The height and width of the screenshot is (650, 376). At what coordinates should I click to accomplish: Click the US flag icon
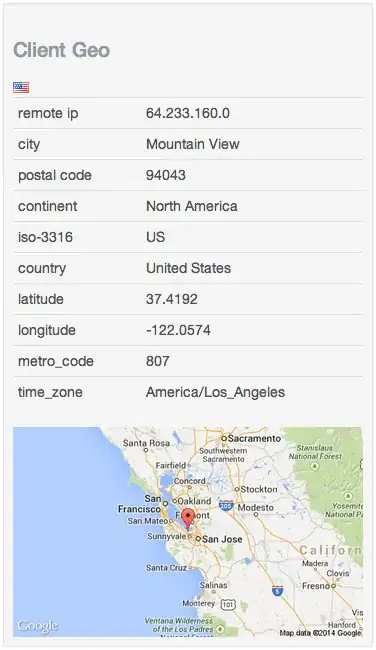[21, 87]
